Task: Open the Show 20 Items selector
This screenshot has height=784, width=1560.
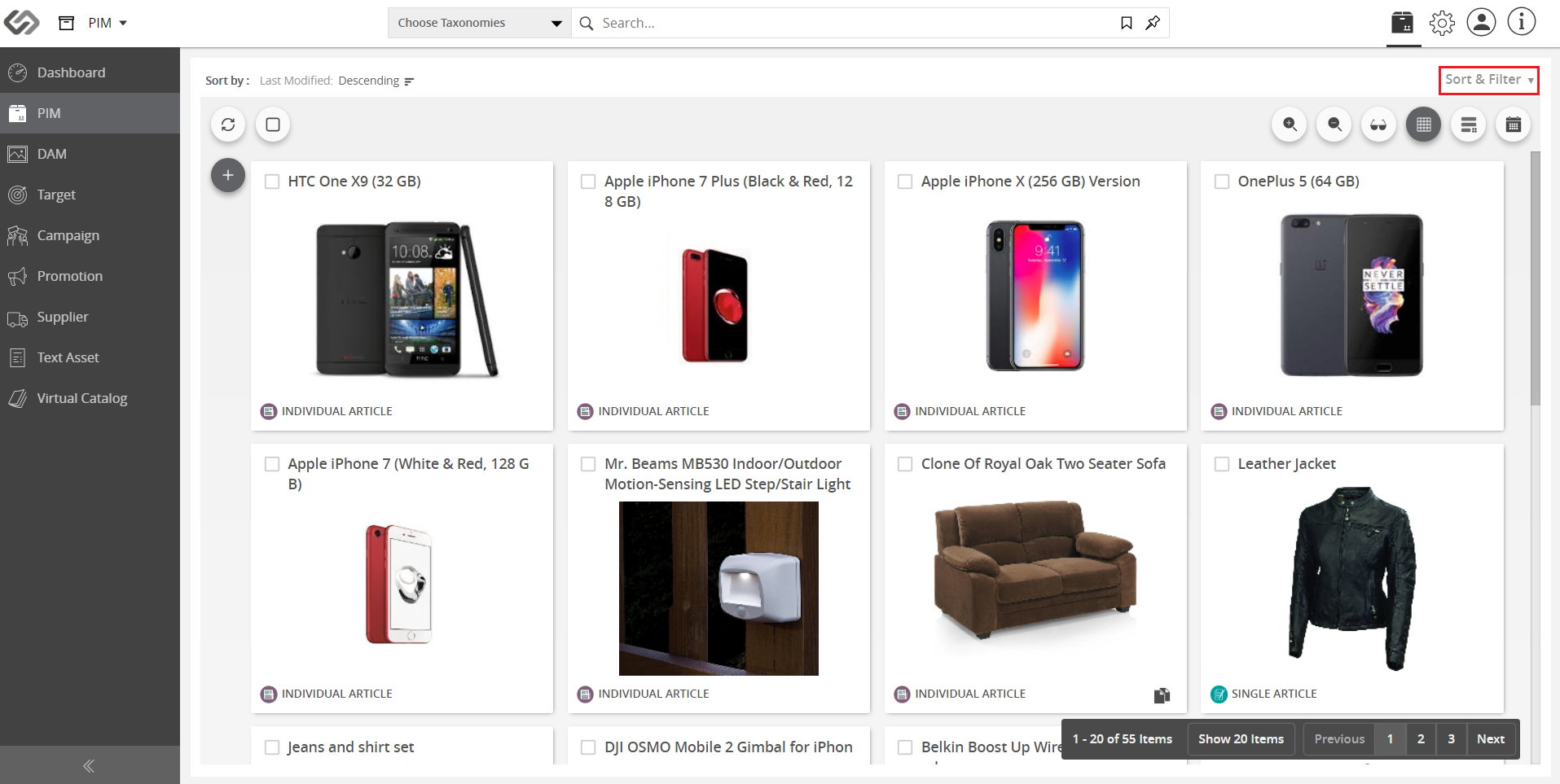Action: coord(1241,739)
